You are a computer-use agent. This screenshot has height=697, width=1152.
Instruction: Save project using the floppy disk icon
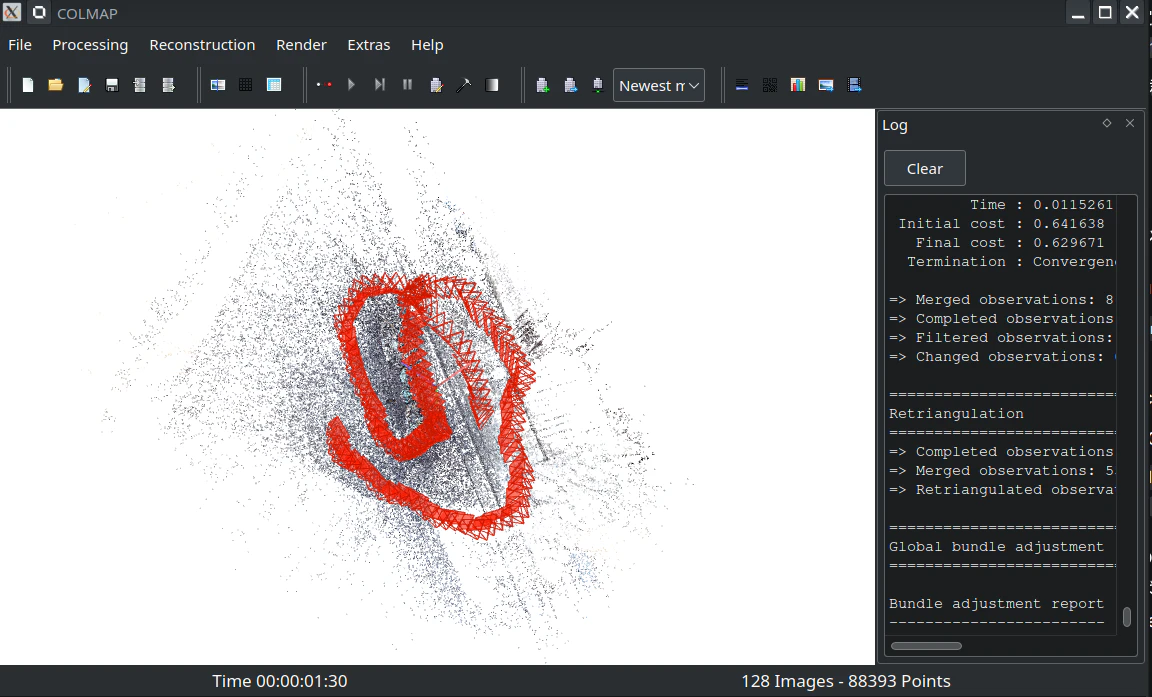[112, 85]
